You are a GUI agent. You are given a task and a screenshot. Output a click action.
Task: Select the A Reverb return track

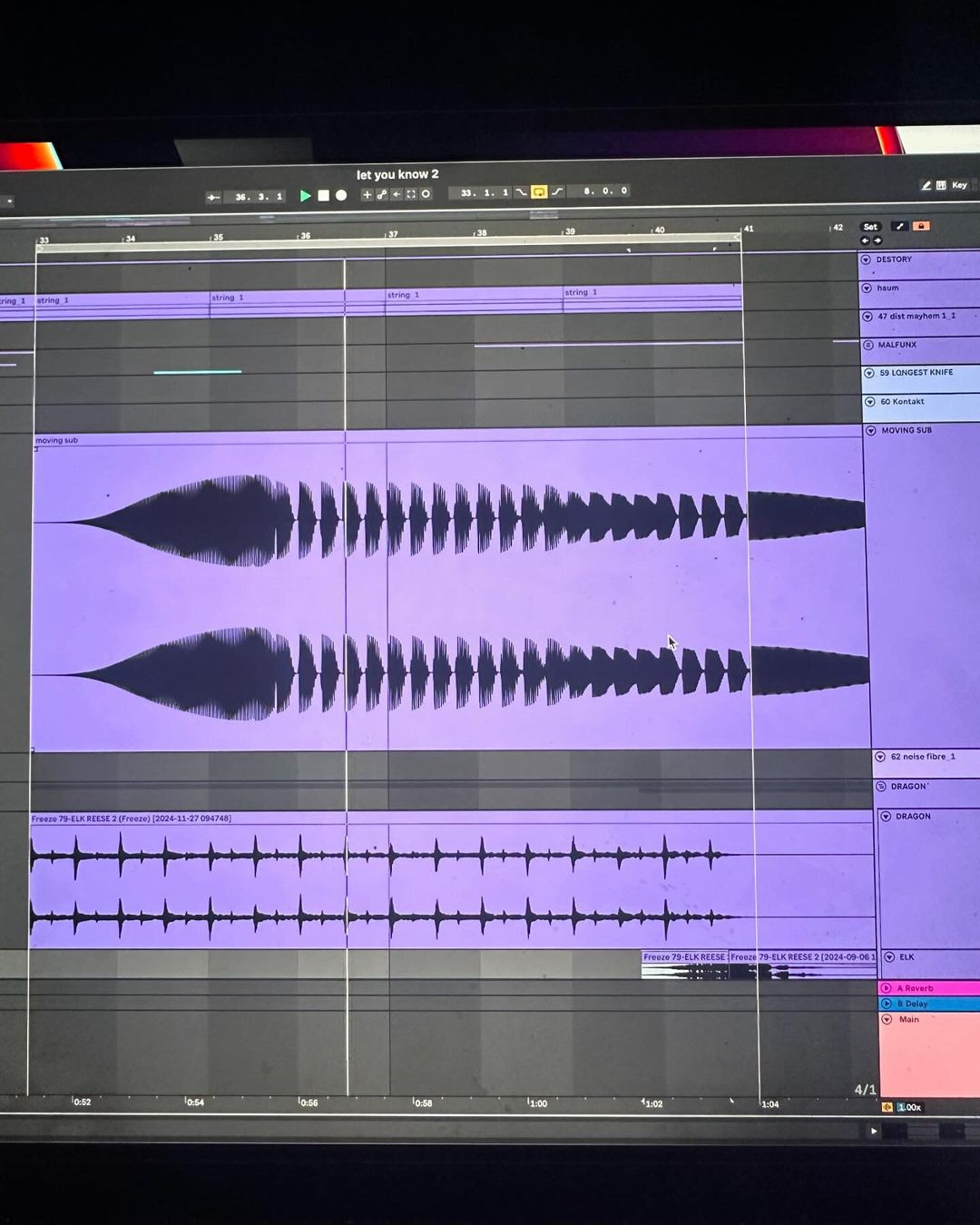(930, 988)
